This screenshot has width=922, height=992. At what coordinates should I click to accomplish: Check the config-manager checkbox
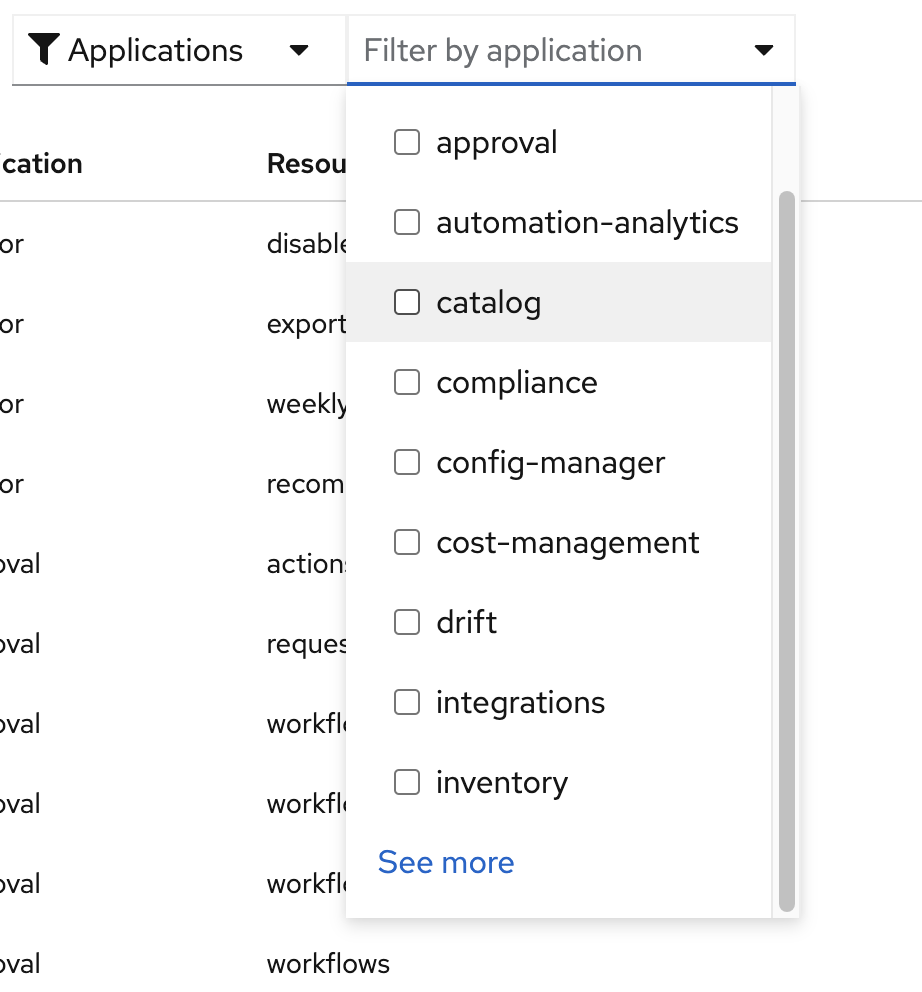click(406, 462)
